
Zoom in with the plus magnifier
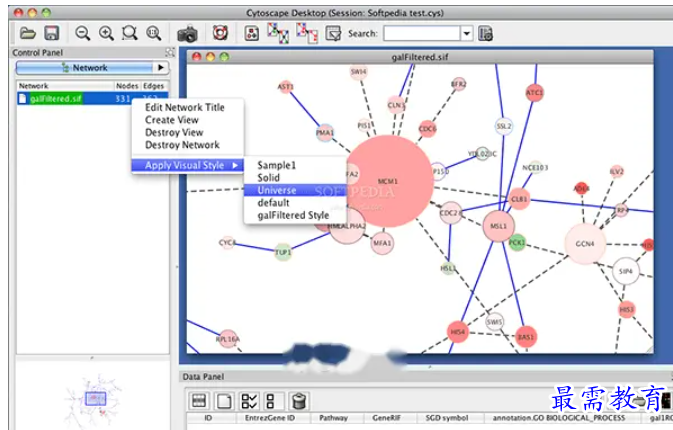click(106, 33)
